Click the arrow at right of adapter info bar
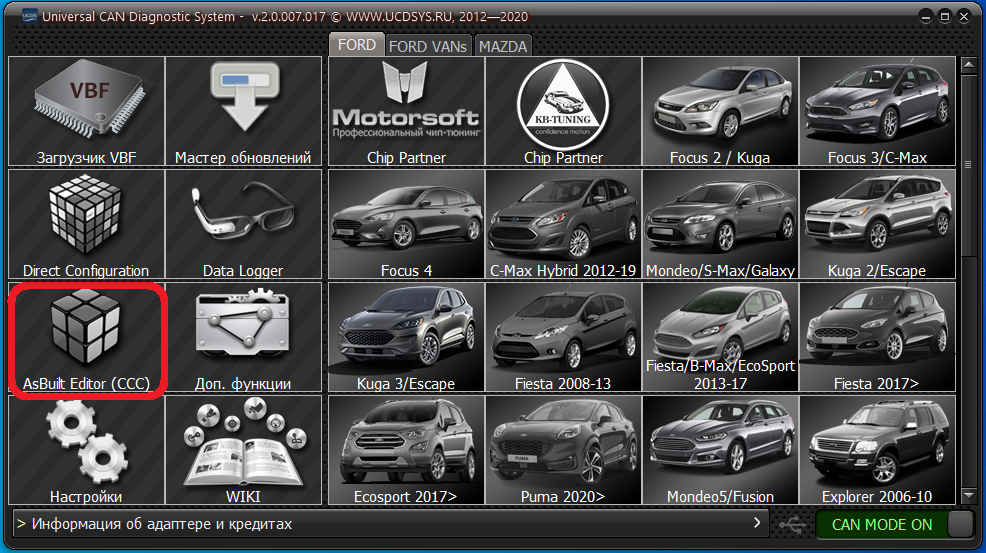 (756, 523)
